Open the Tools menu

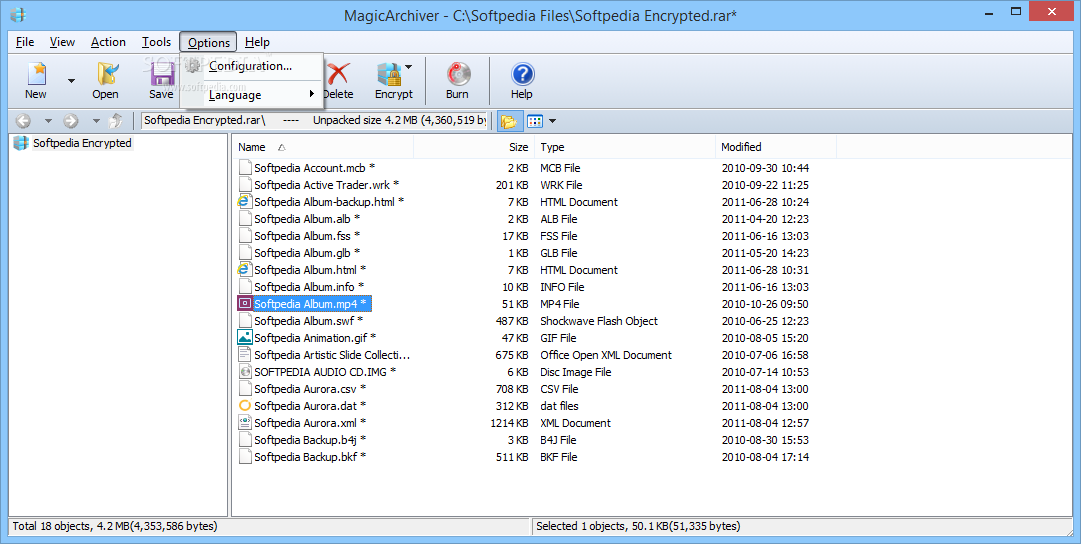point(156,42)
